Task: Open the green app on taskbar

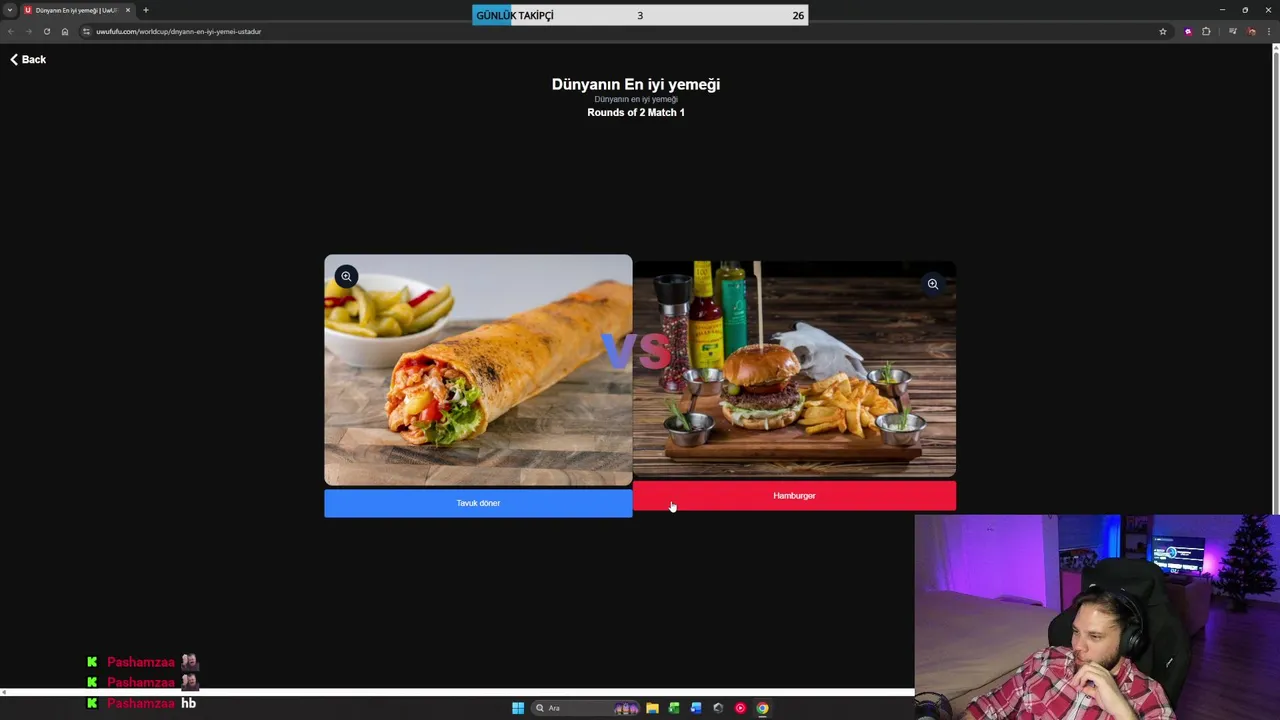Action: tap(674, 708)
